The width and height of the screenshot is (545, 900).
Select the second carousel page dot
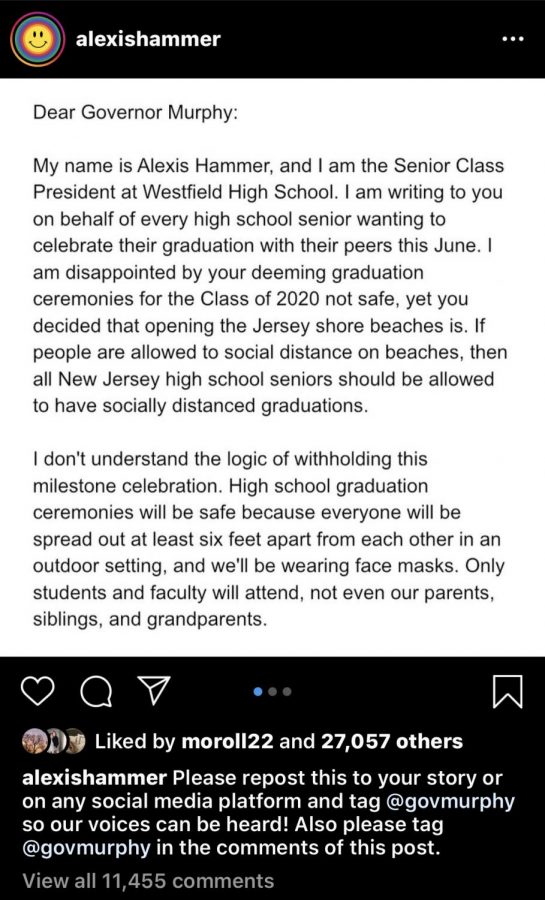click(272, 692)
